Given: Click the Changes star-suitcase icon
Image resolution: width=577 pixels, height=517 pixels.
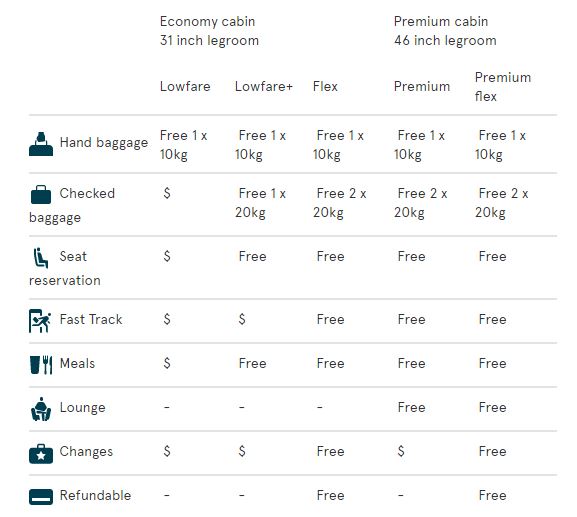Looking at the screenshot, I should 41,454.
